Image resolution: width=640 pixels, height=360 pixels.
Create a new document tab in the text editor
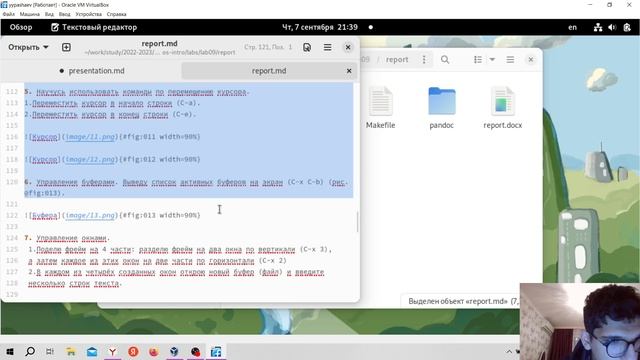66,47
